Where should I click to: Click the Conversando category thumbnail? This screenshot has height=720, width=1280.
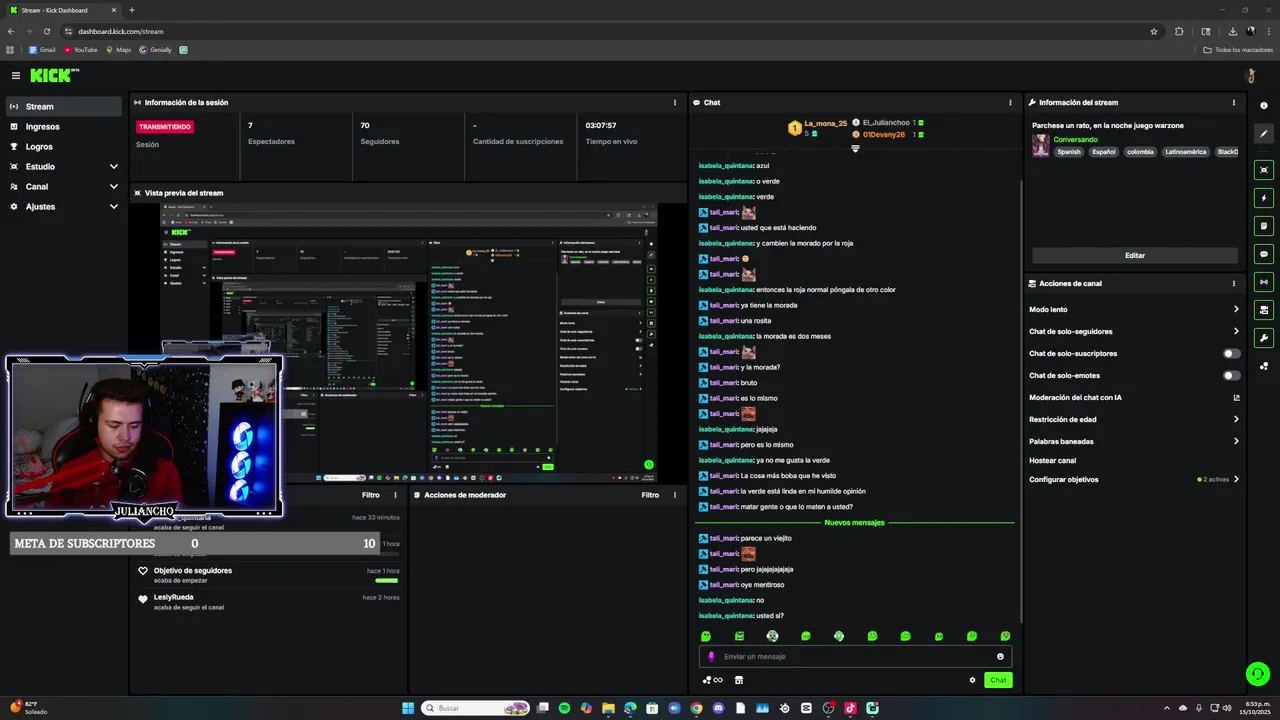coord(1041,146)
